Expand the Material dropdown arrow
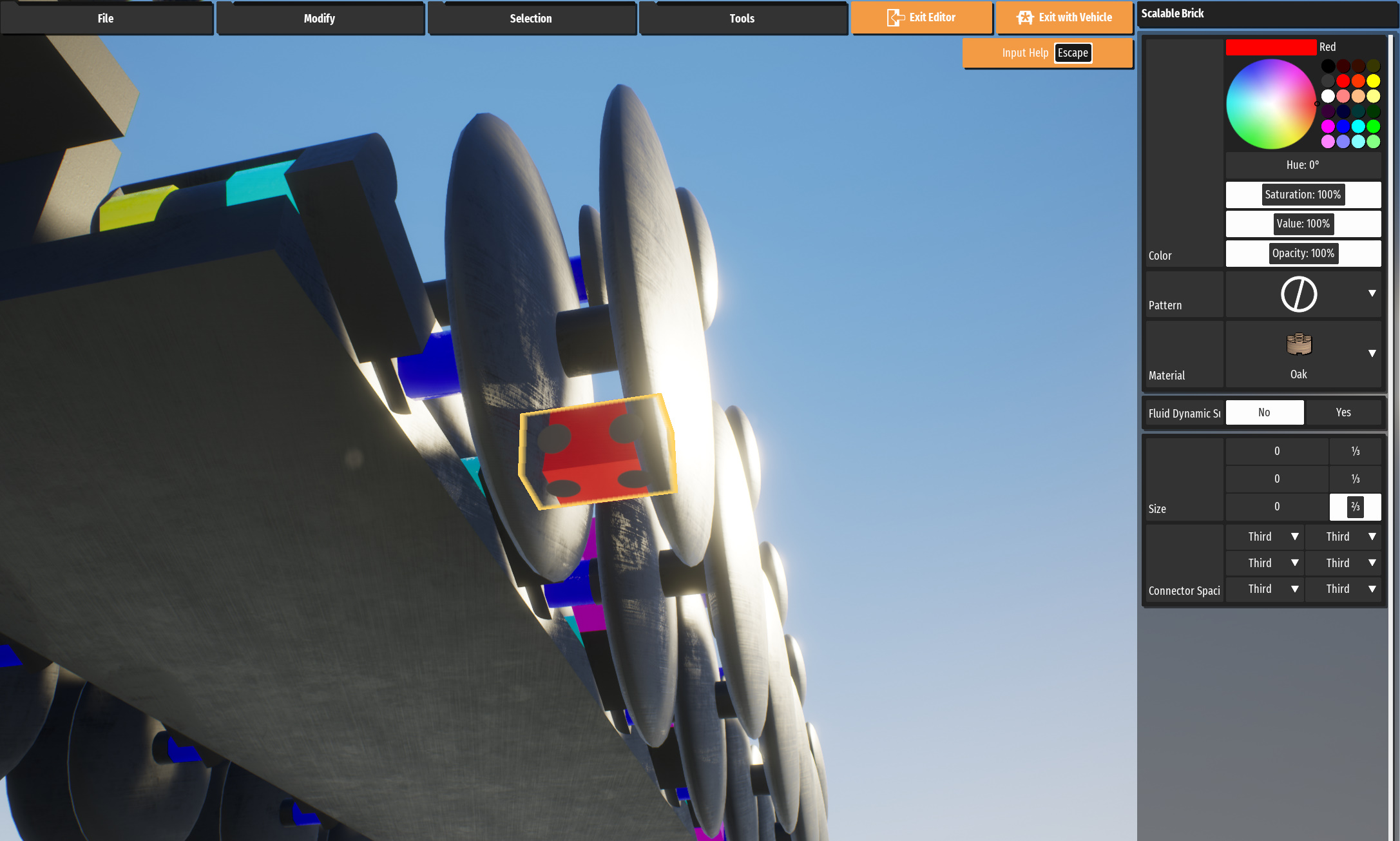Viewport: 1400px width, 841px height. pyautogui.click(x=1372, y=353)
